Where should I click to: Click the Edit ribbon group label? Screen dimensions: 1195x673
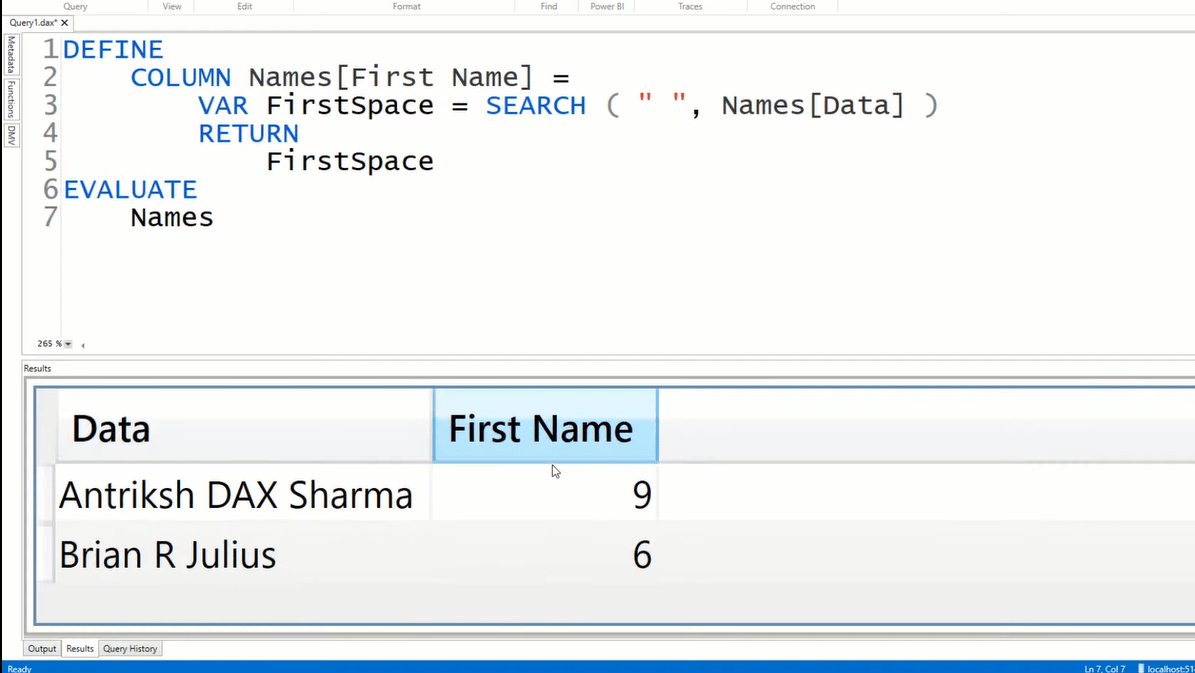click(244, 6)
